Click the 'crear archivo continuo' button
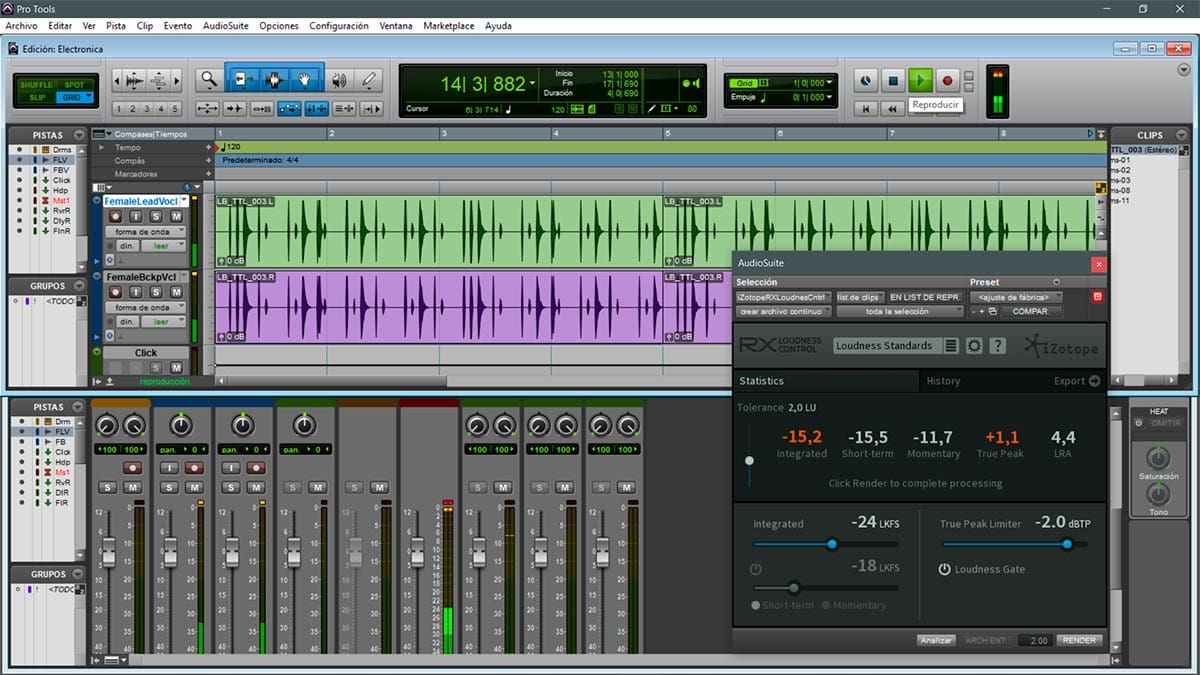Image resolution: width=1200 pixels, height=675 pixels. [x=784, y=311]
